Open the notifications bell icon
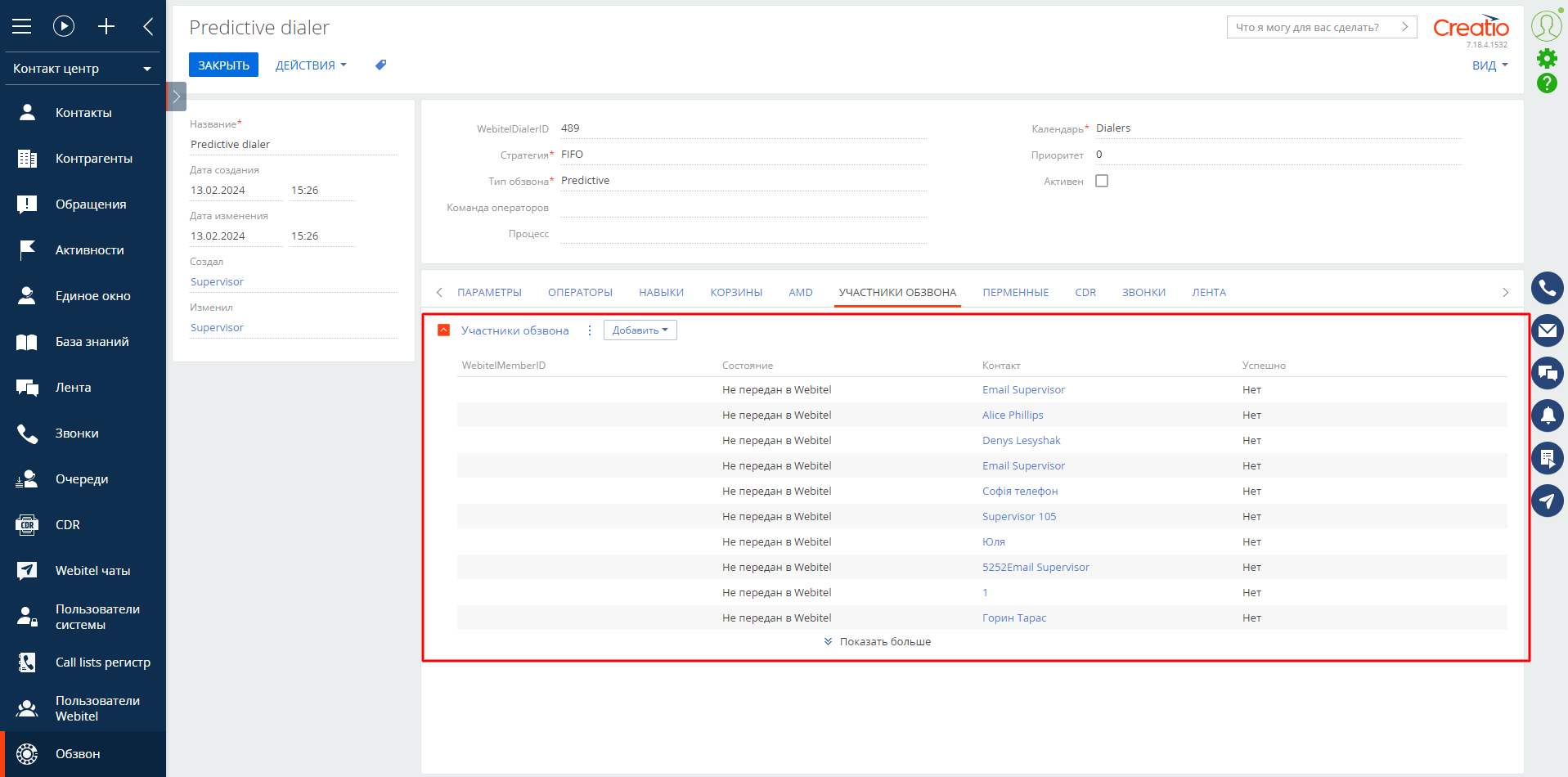 click(x=1547, y=415)
